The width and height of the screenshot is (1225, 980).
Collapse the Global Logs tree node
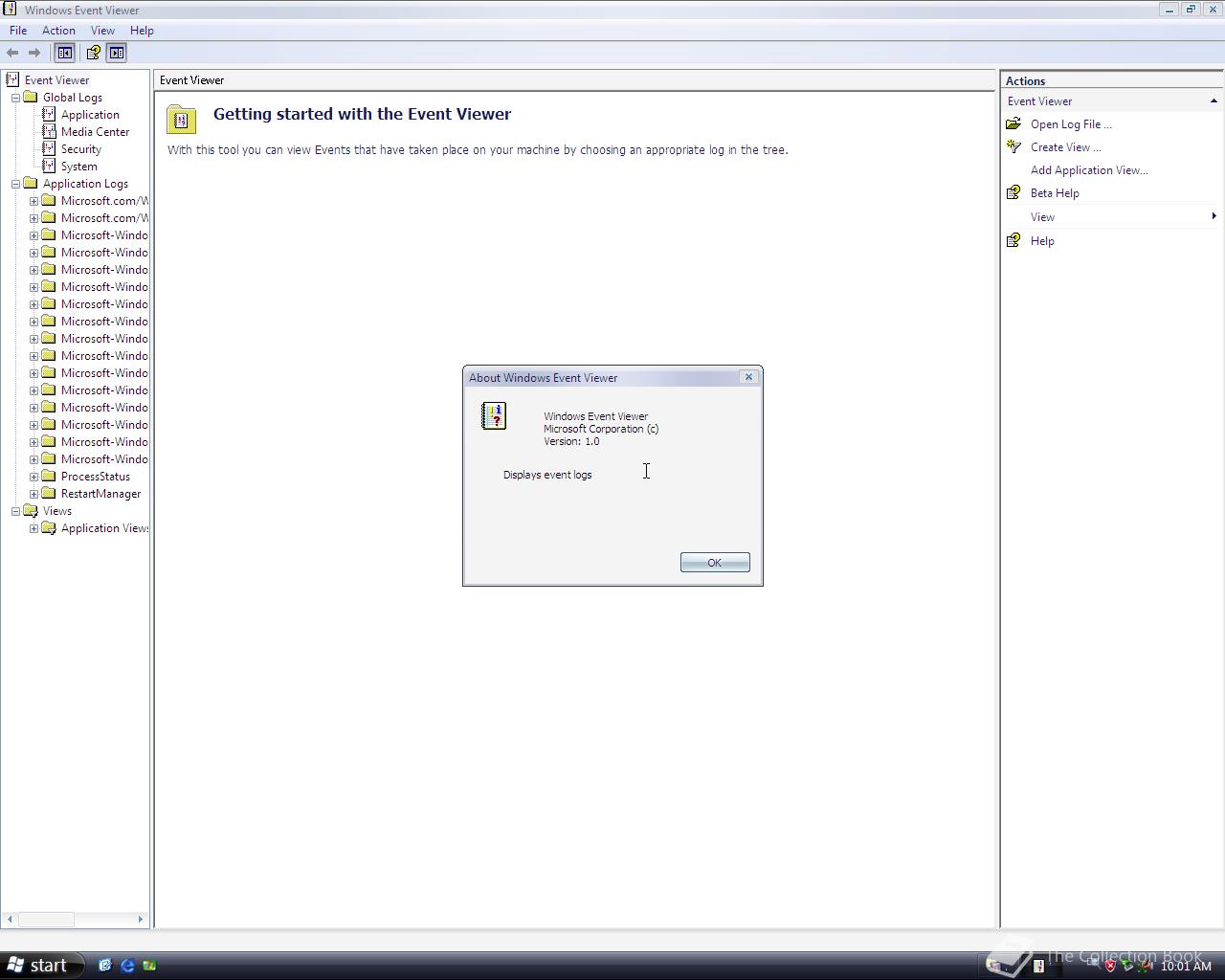16,98
